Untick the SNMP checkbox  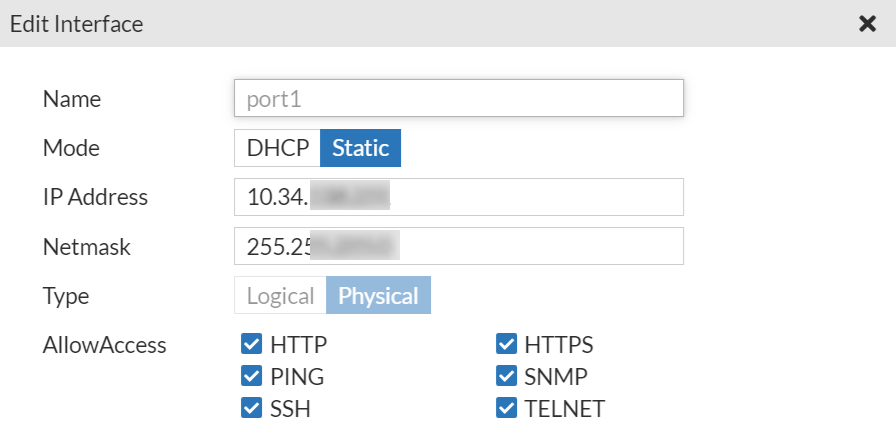click(x=506, y=377)
